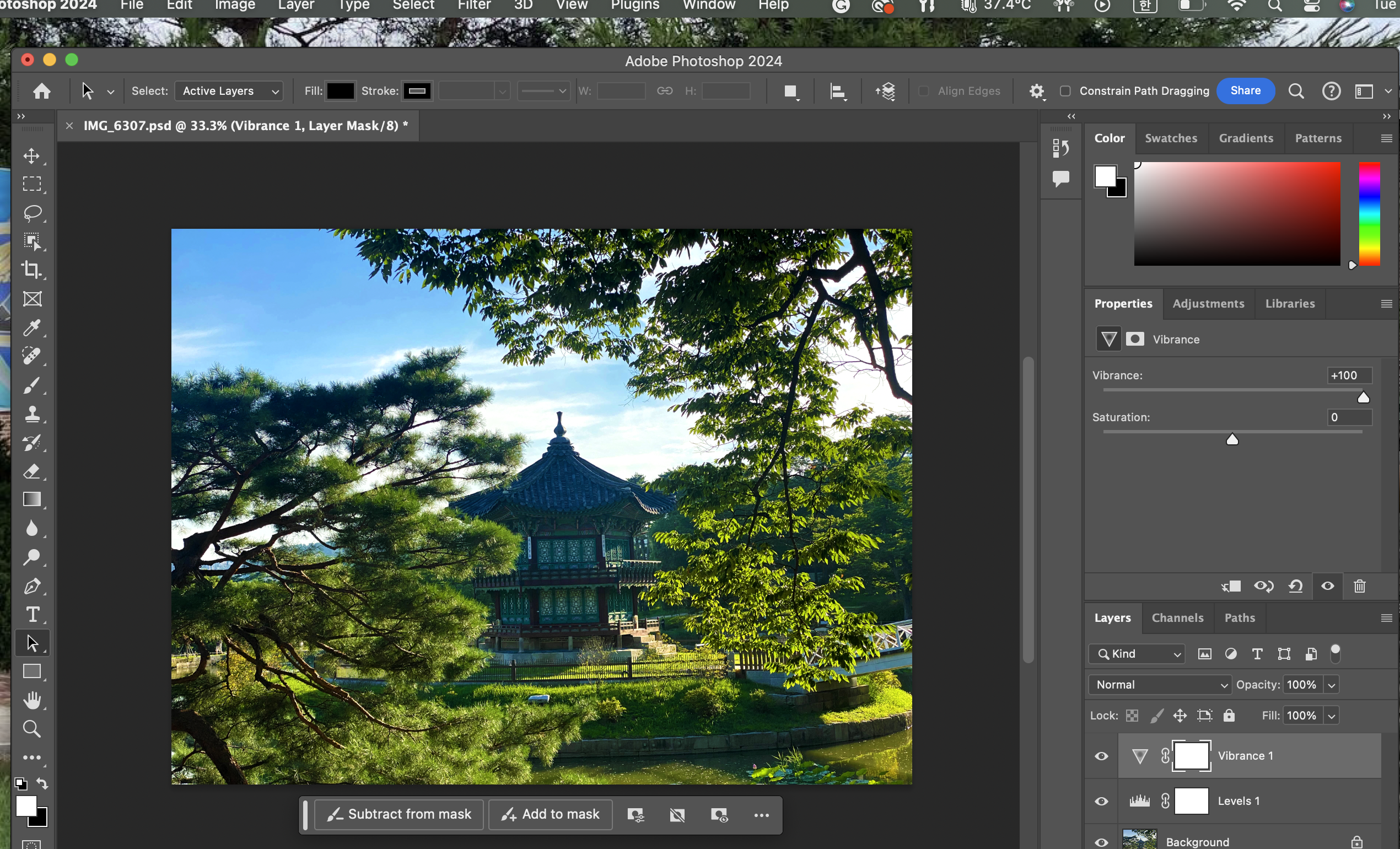This screenshot has height=849, width=1400.
Task: Enable Constrain Path Dragging checkbox
Action: [x=1065, y=91]
